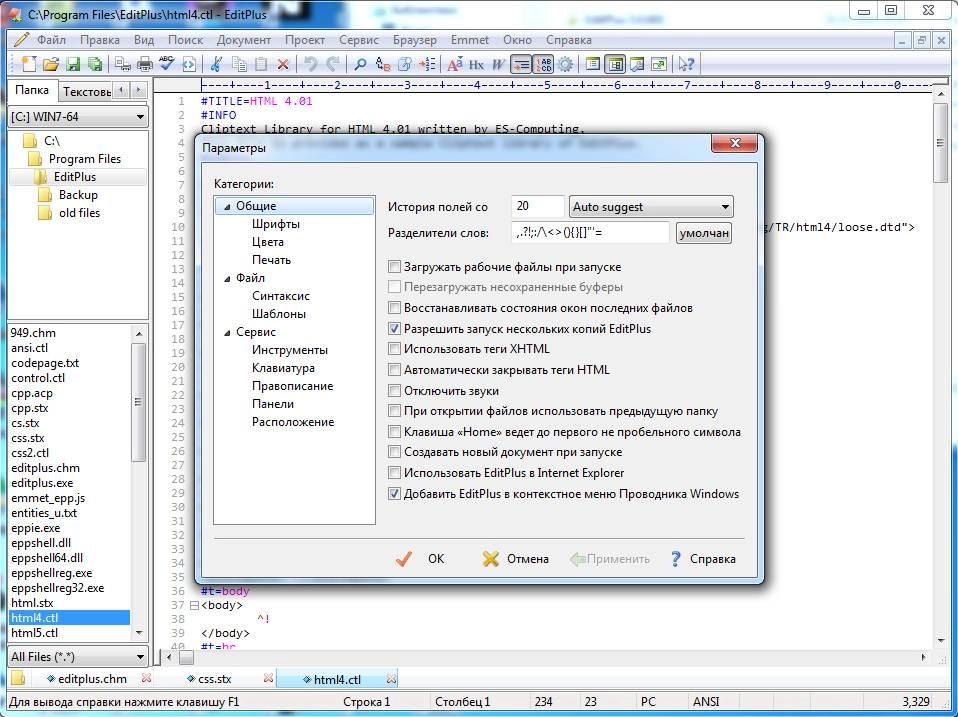Click the sidebar tabs left scroll arrow
This screenshot has height=717, width=958.
point(122,90)
